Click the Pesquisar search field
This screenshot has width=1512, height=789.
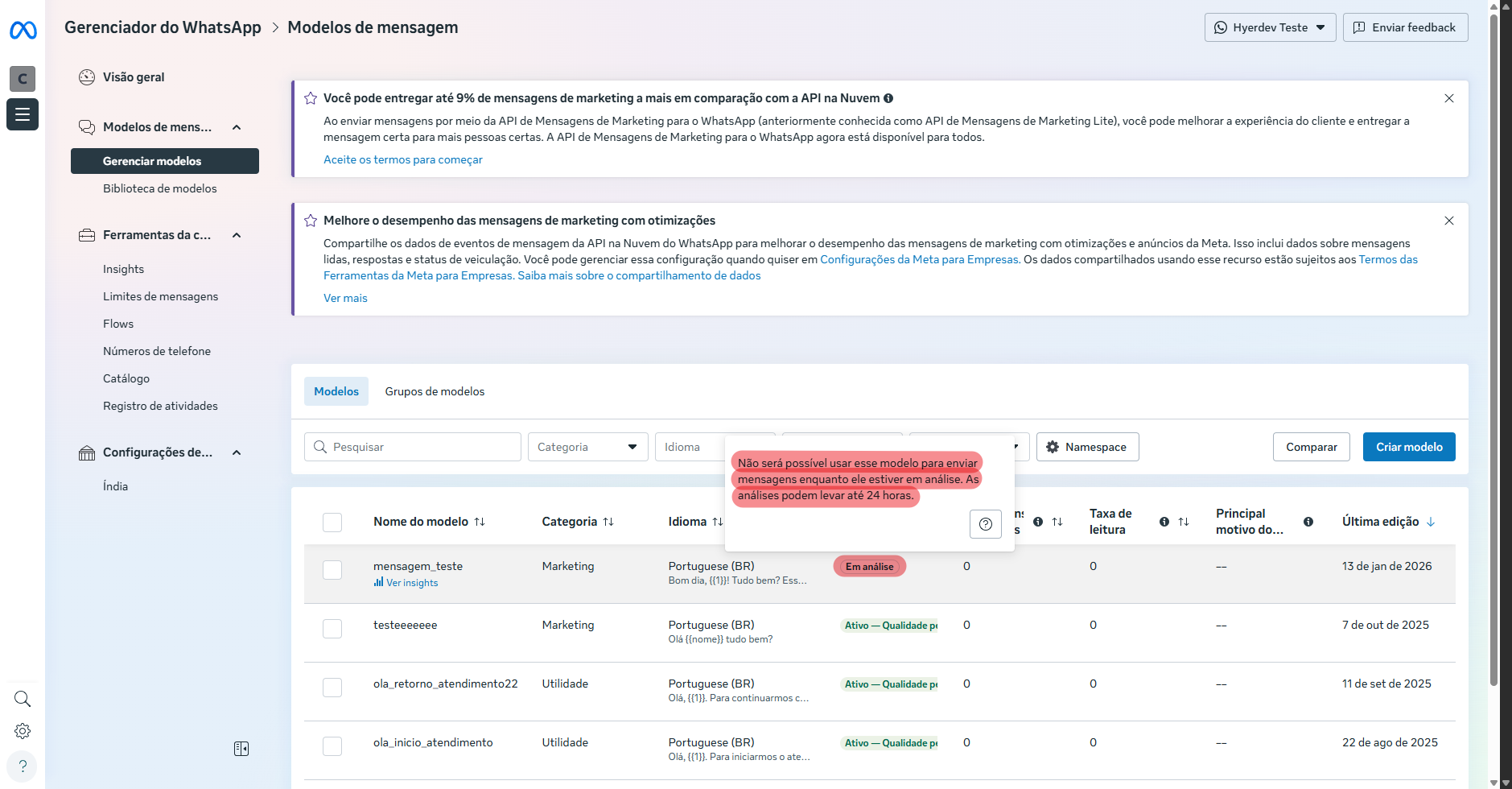[412, 447]
